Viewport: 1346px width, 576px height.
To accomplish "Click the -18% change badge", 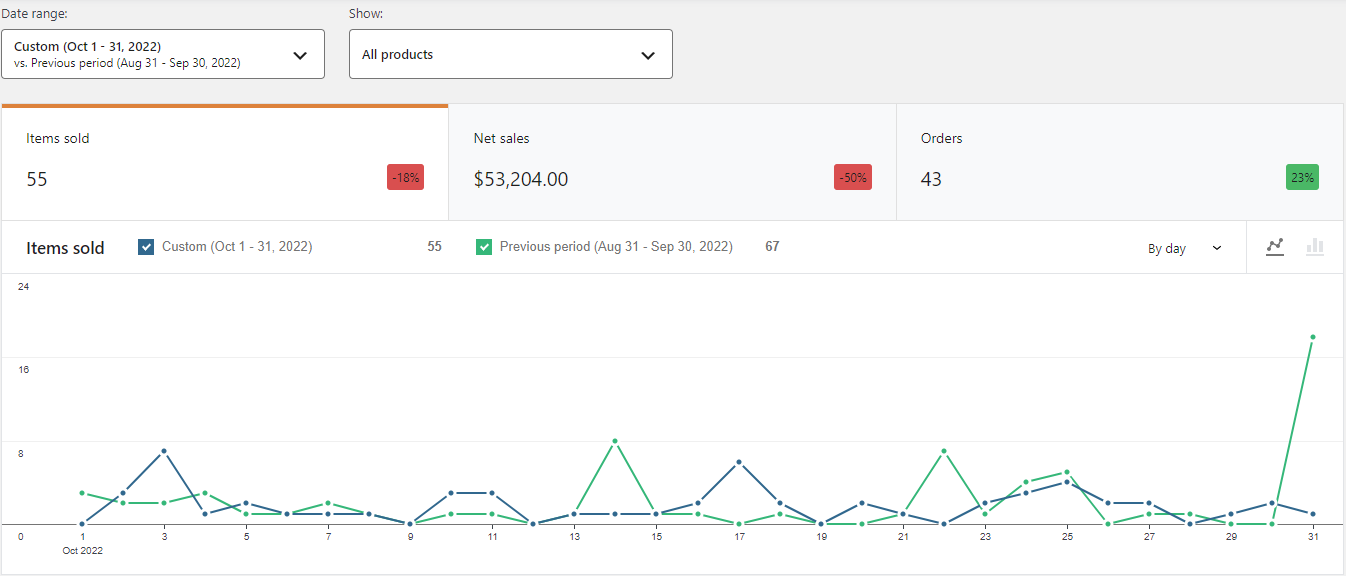I will 405,178.
